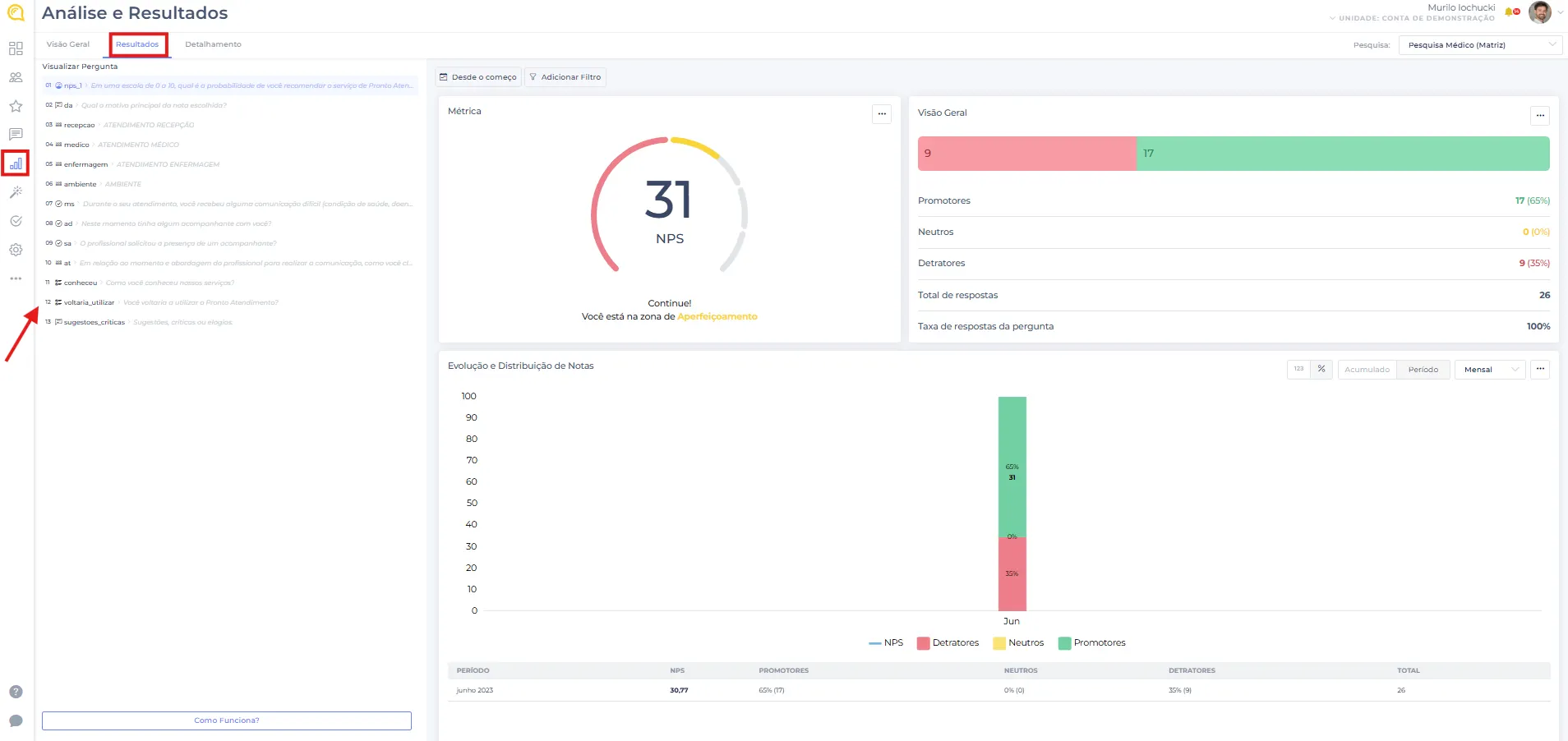Open the Detalhamento tab

(213, 44)
